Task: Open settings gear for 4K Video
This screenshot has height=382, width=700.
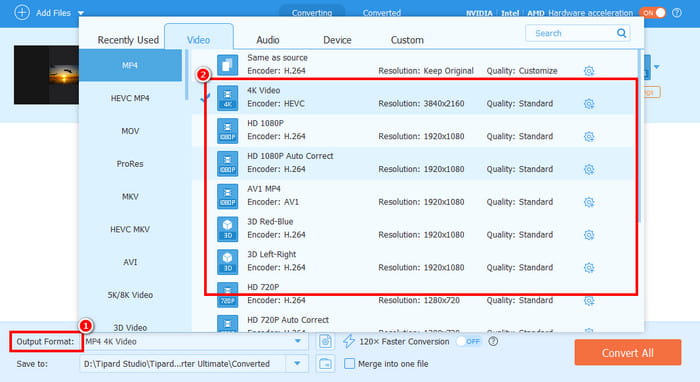Action: [589, 104]
